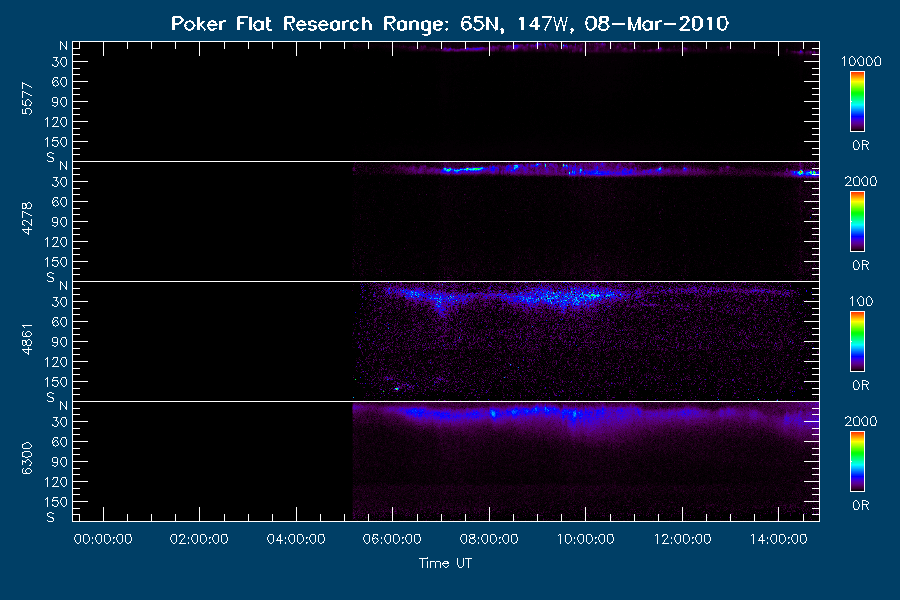Click the 0R label under 4861 colorbar

tap(861, 385)
